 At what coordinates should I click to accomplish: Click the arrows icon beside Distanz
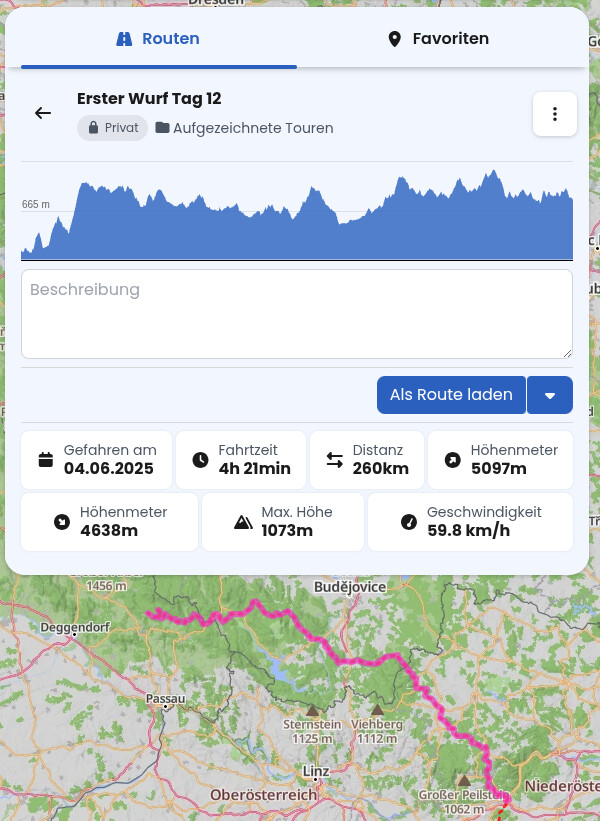334,460
